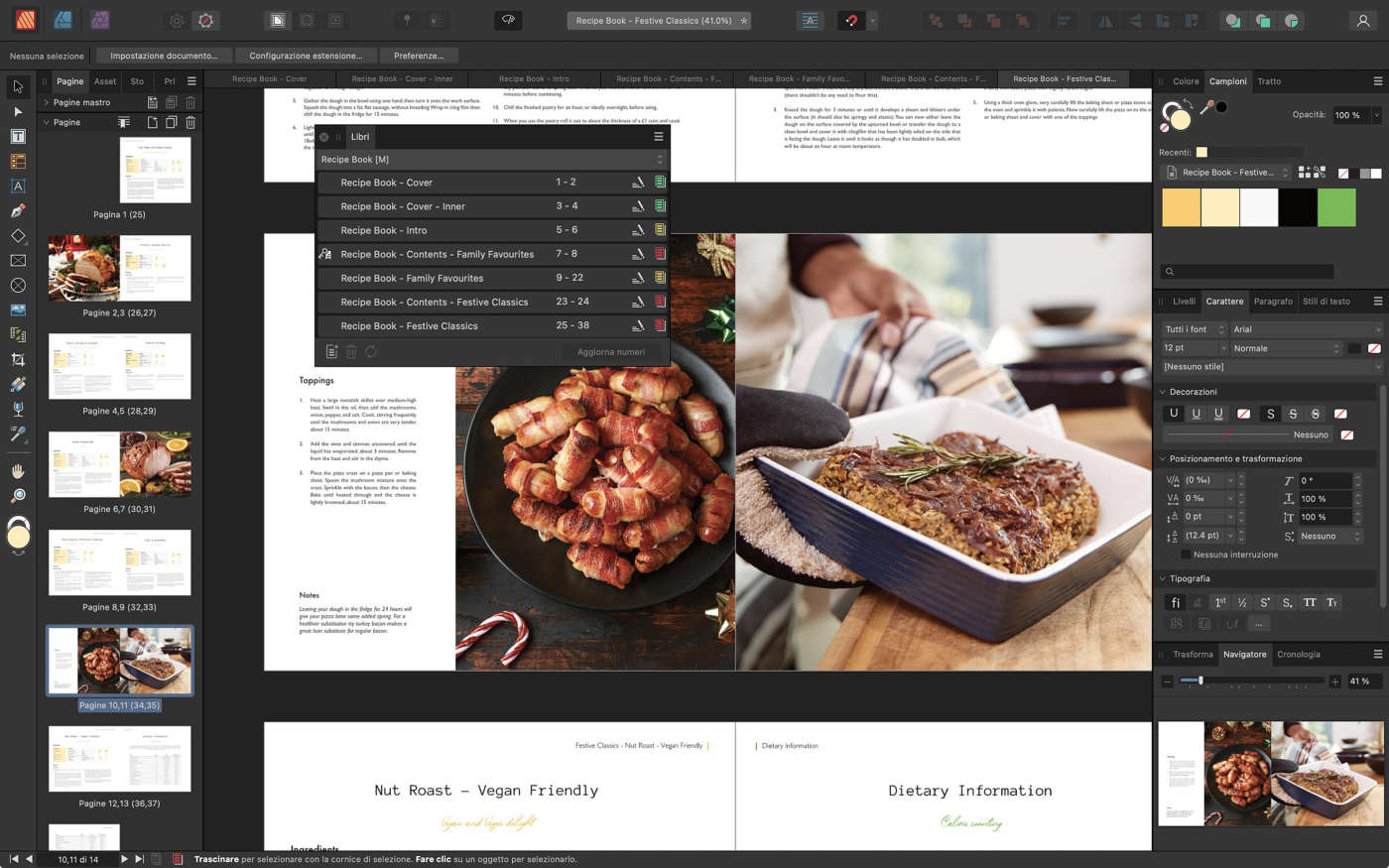Click Impostazione documento button
The width and height of the screenshot is (1389, 868).
point(165,56)
